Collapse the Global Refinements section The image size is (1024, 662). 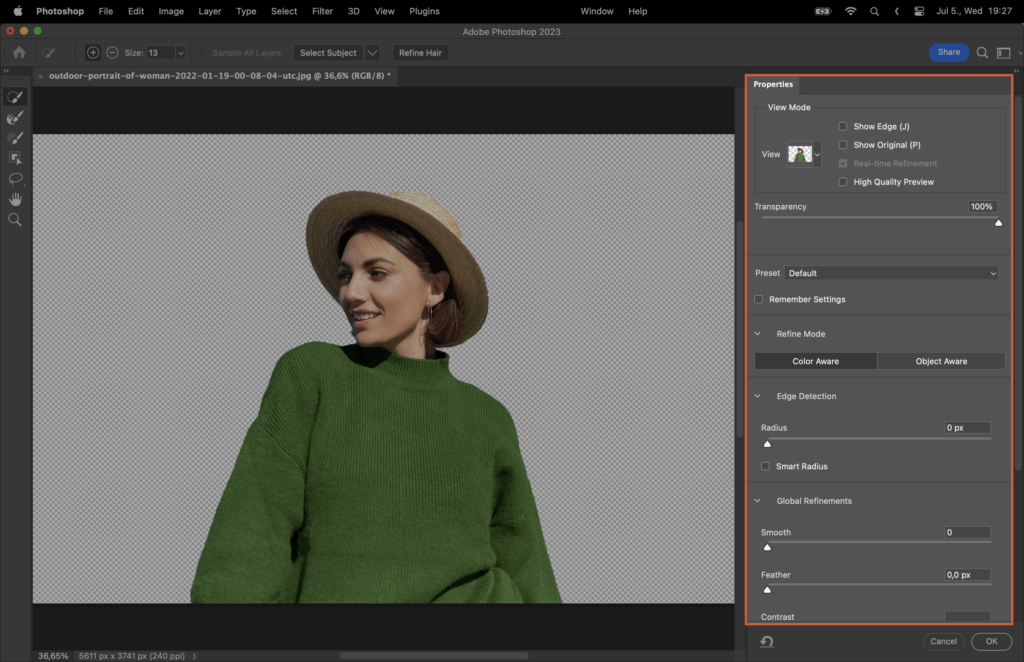757,500
